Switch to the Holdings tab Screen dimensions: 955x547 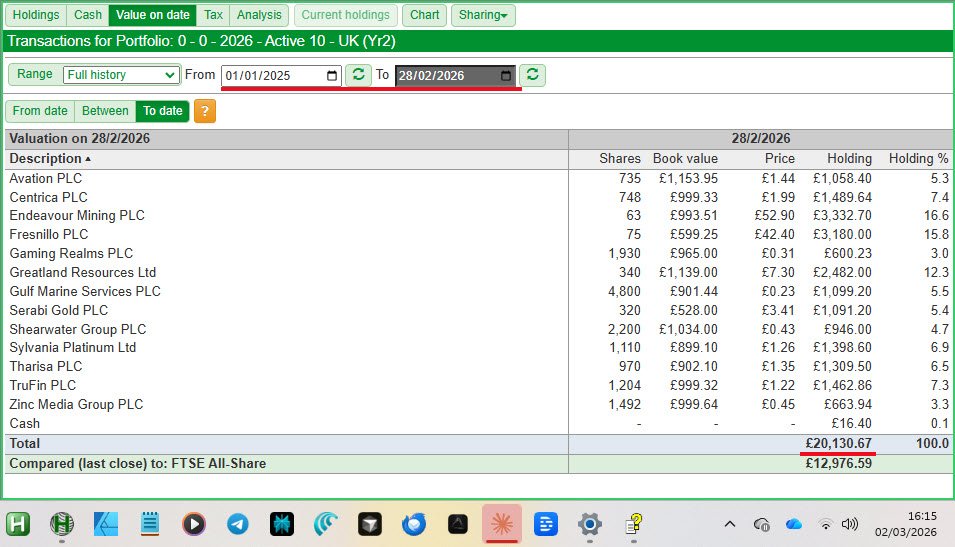(x=35, y=15)
